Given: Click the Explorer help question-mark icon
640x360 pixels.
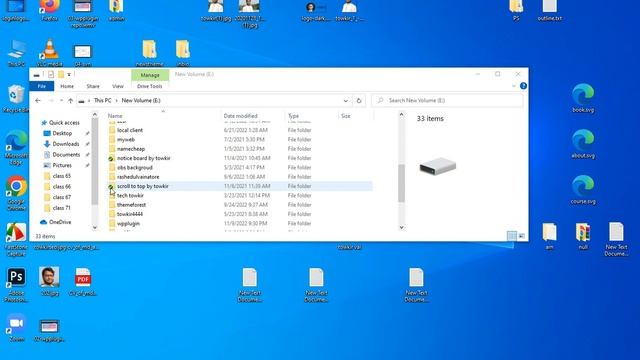Looking at the screenshot, I should (523, 86).
